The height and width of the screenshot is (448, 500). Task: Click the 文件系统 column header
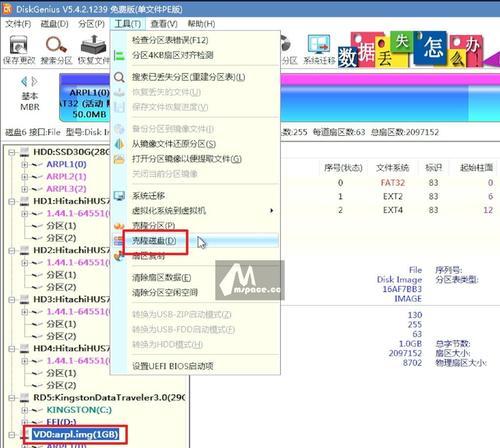pyautogui.click(x=392, y=168)
